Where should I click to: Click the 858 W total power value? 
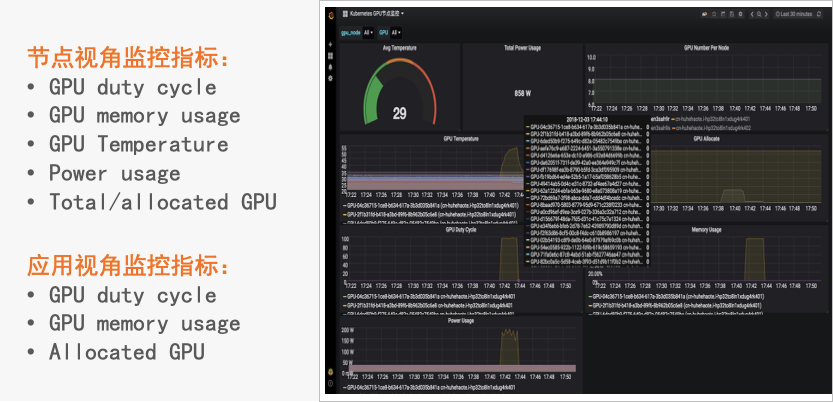pyautogui.click(x=522, y=93)
